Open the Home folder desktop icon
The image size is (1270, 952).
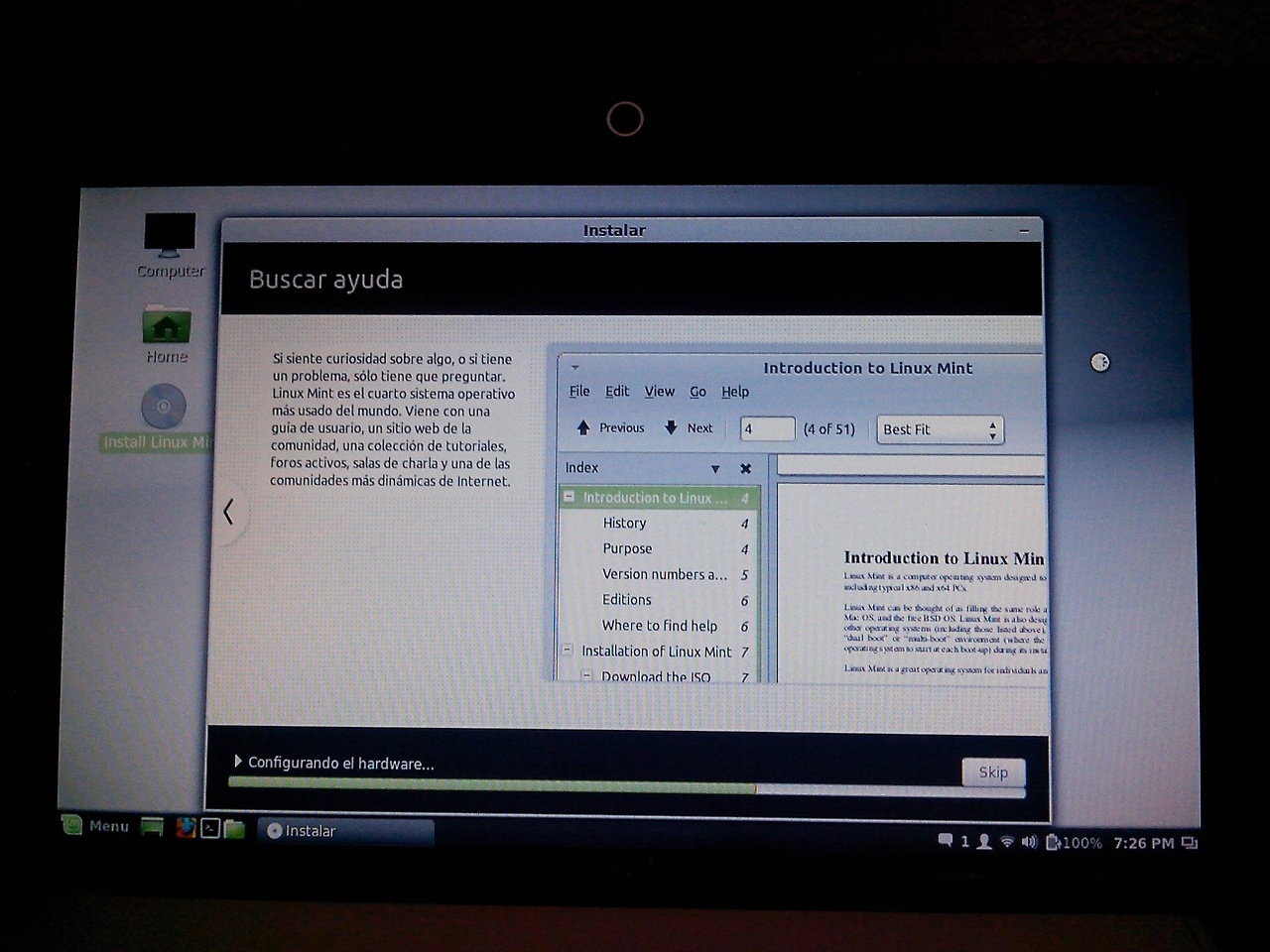pyautogui.click(x=166, y=327)
